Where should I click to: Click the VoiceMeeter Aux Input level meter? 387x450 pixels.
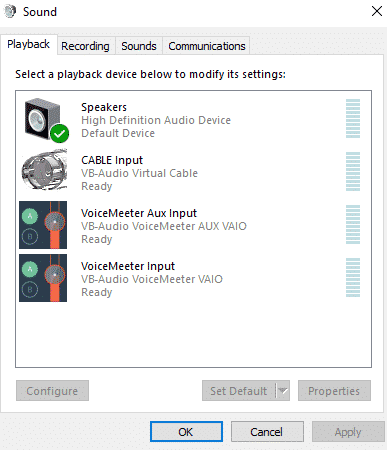tap(353, 224)
